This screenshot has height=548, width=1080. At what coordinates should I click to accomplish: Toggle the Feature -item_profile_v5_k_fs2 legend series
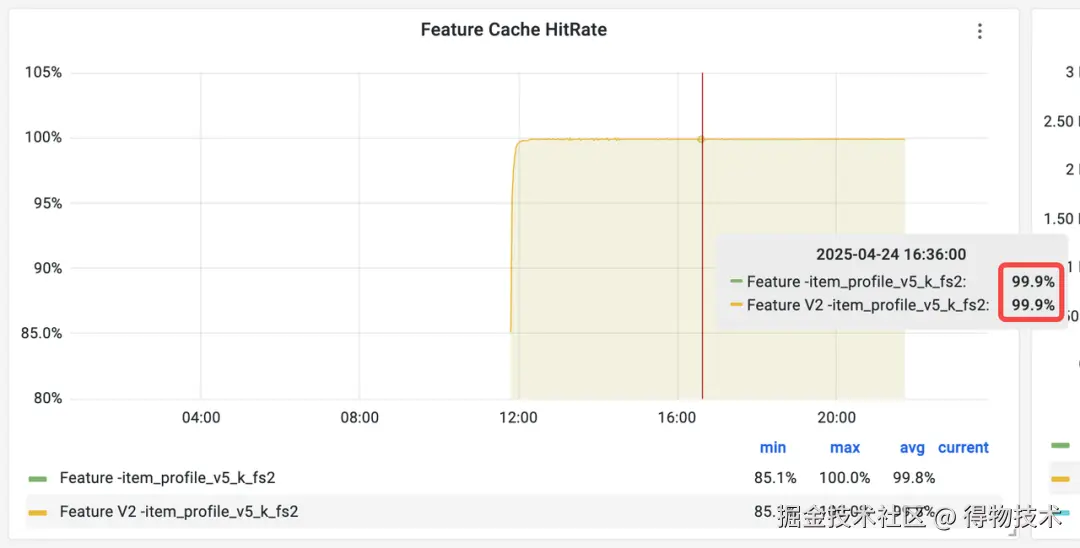[x=167, y=478]
